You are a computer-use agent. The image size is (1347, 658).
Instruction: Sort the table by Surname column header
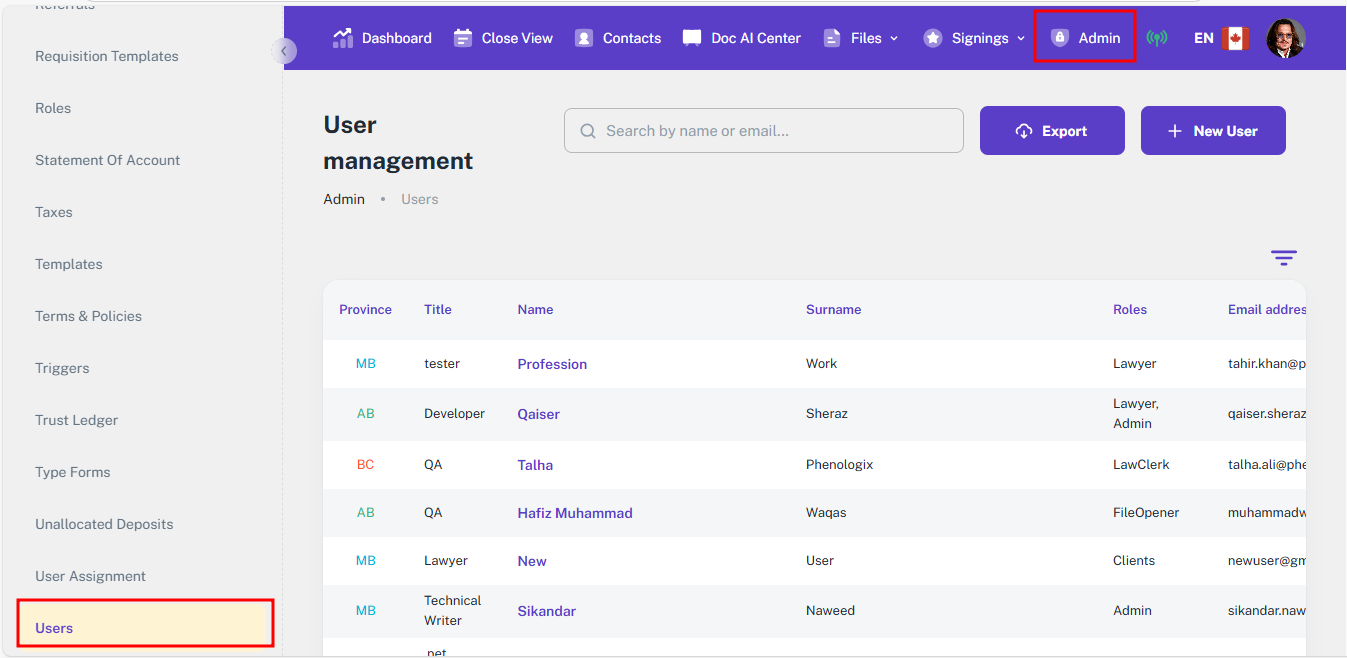(x=833, y=310)
